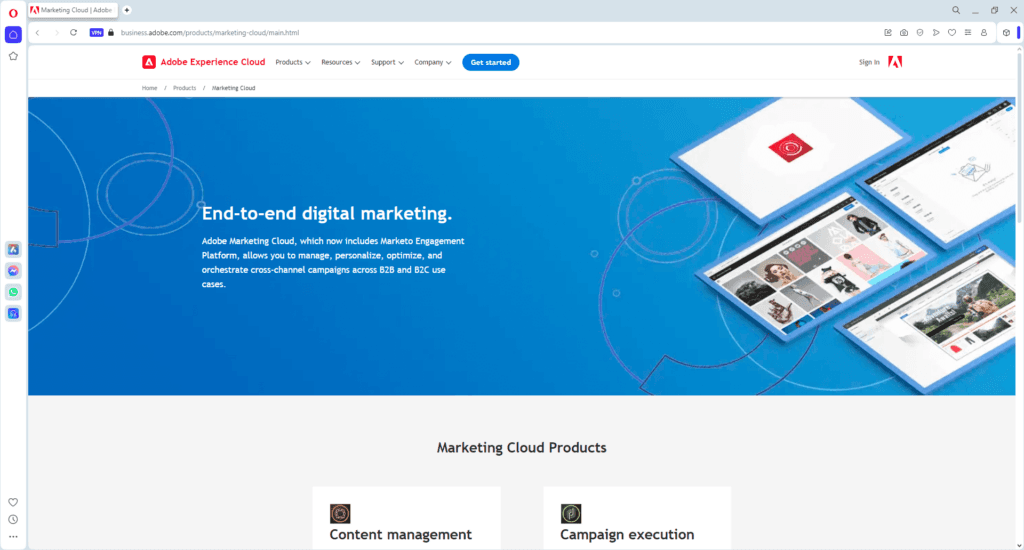Open a new tab with plus button
The width and height of the screenshot is (1024, 550).
[x=127, y=10]
